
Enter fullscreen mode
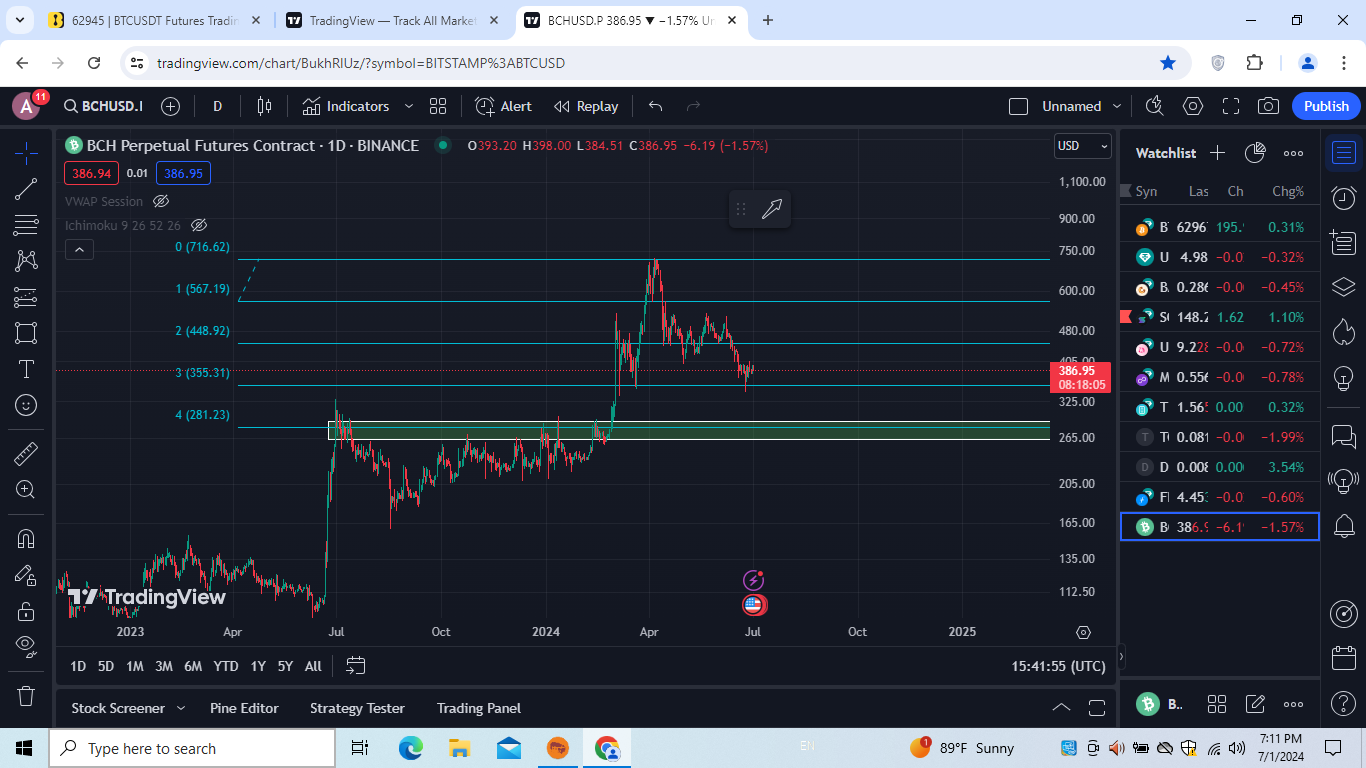[1231, 106]
